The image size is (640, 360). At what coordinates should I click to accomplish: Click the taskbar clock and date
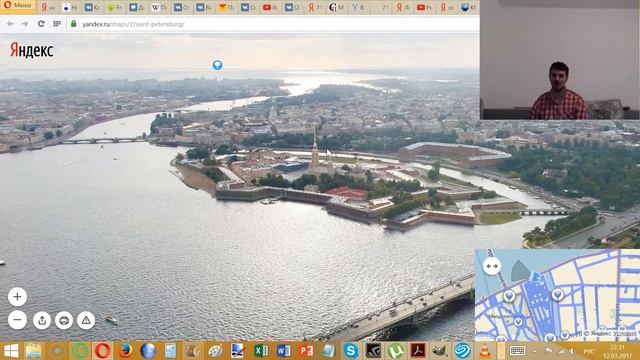618,351
